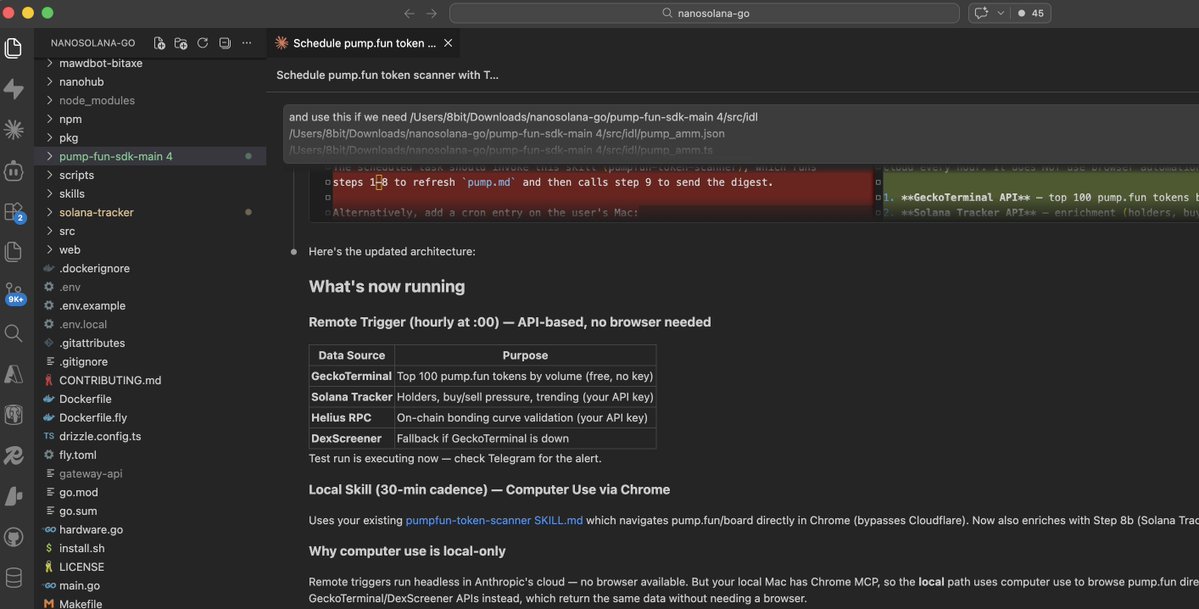The image size is (1199, 609).
Task: Click New File icon in Explorer header
Action: click(x=159, y=44)
